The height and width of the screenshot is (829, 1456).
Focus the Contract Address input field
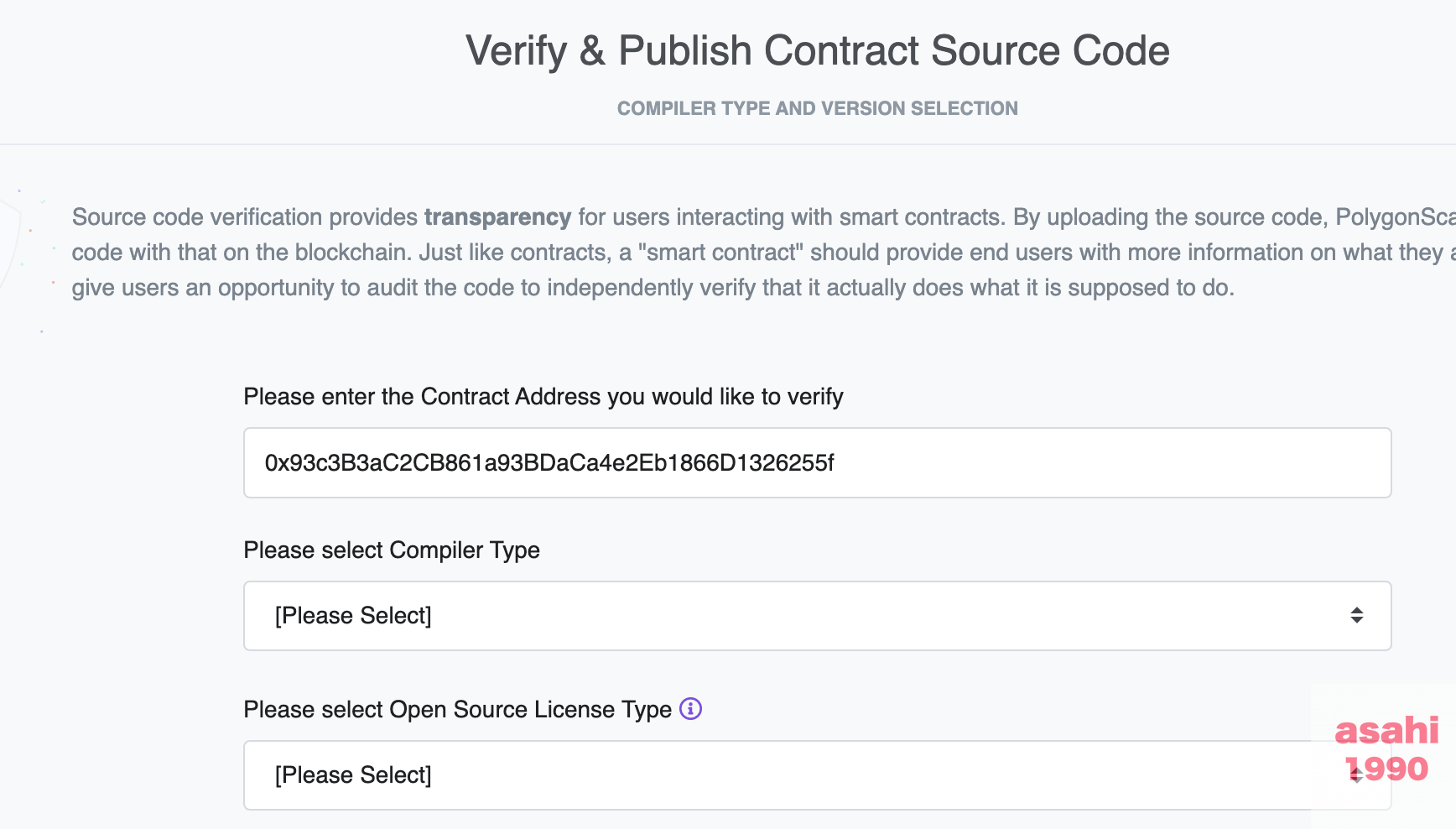pos(817,463)
